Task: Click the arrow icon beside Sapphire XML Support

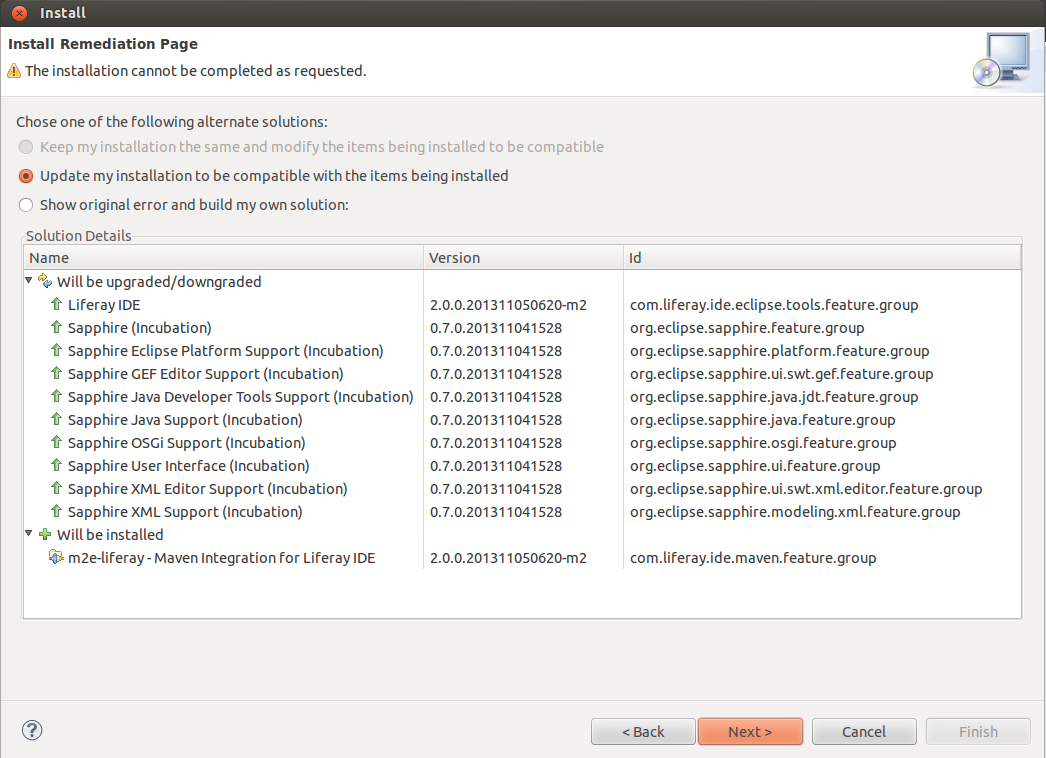Action: (57, 512)
